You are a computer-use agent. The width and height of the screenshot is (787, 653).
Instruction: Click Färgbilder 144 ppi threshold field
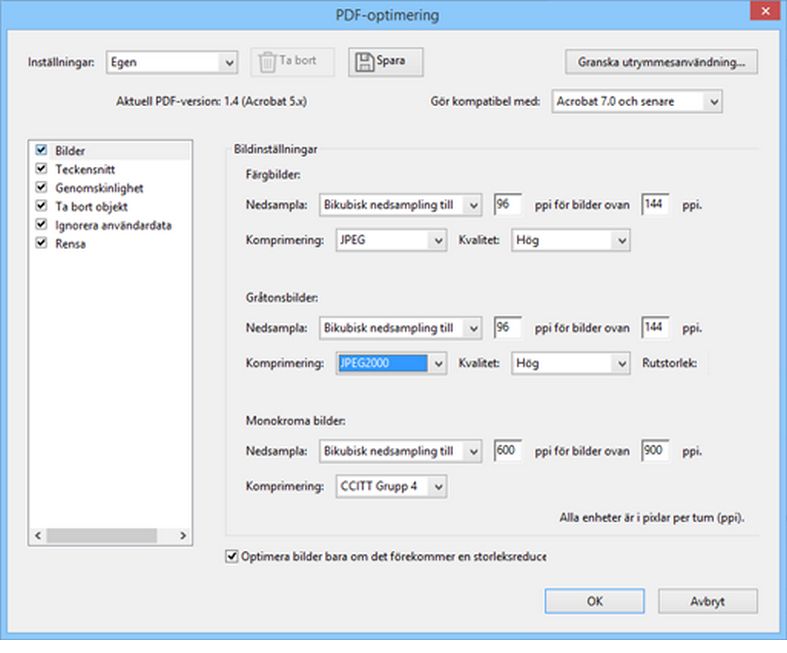click(655, 204)
